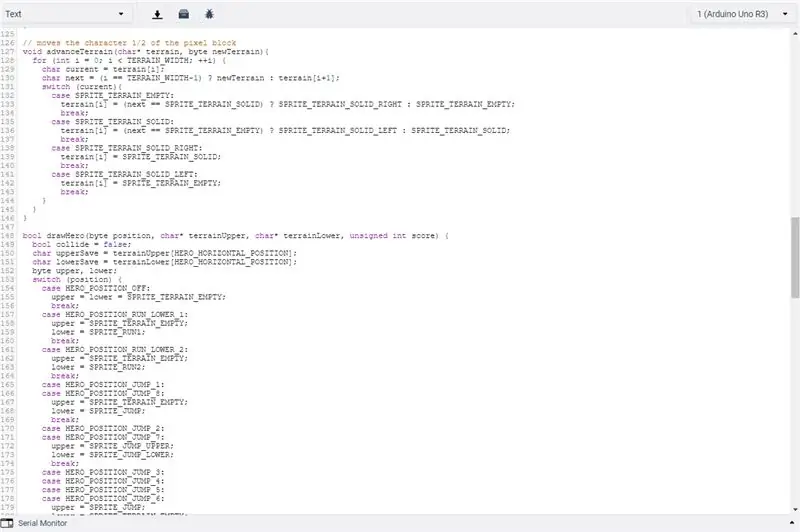800x532 pixels.
Task: Click line 'case HERO_POSITION_JUMP_3:'
Action: 103,472
